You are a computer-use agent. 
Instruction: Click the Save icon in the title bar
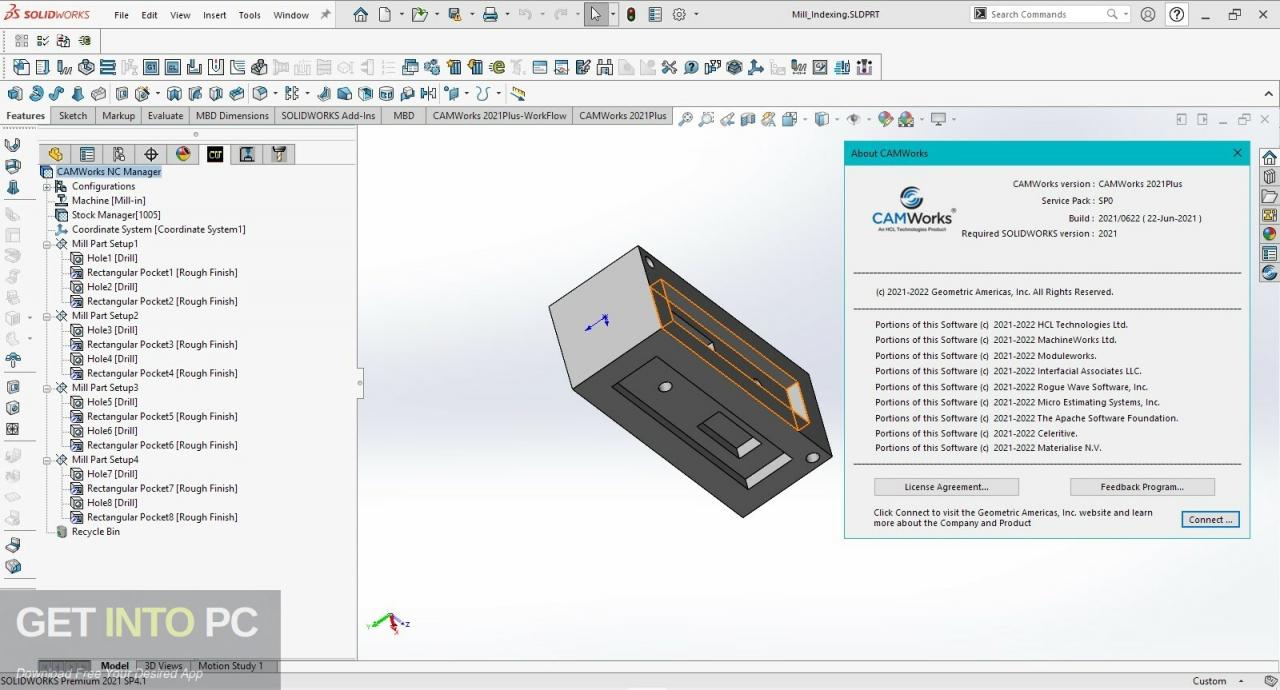tap(455, 15)
